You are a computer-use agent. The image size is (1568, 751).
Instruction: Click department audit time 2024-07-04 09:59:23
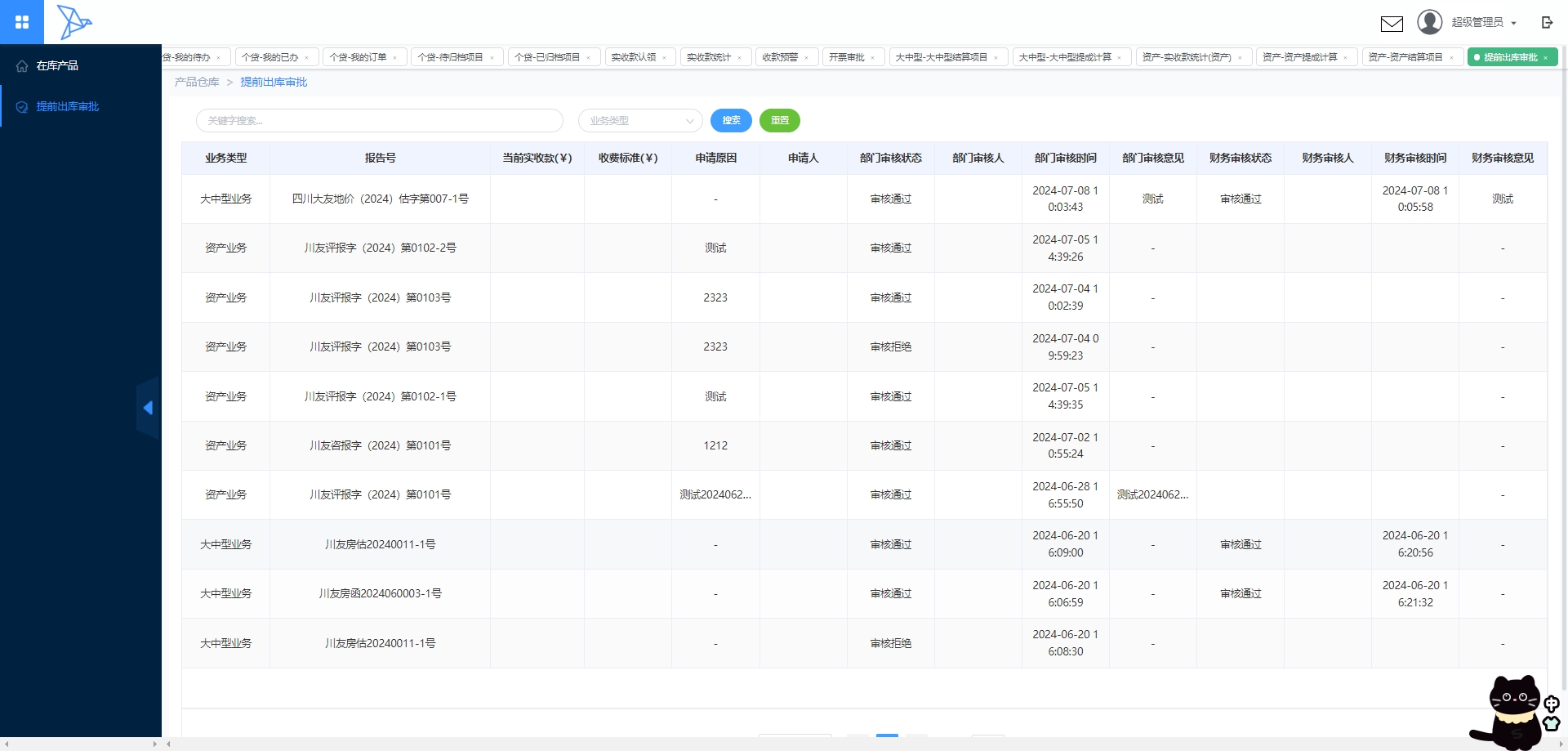[1065, 346]
